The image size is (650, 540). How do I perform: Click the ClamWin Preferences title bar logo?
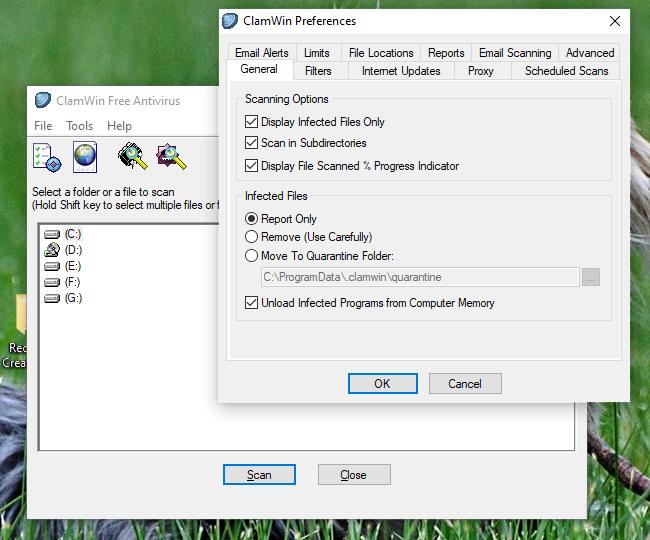[230, 21]
